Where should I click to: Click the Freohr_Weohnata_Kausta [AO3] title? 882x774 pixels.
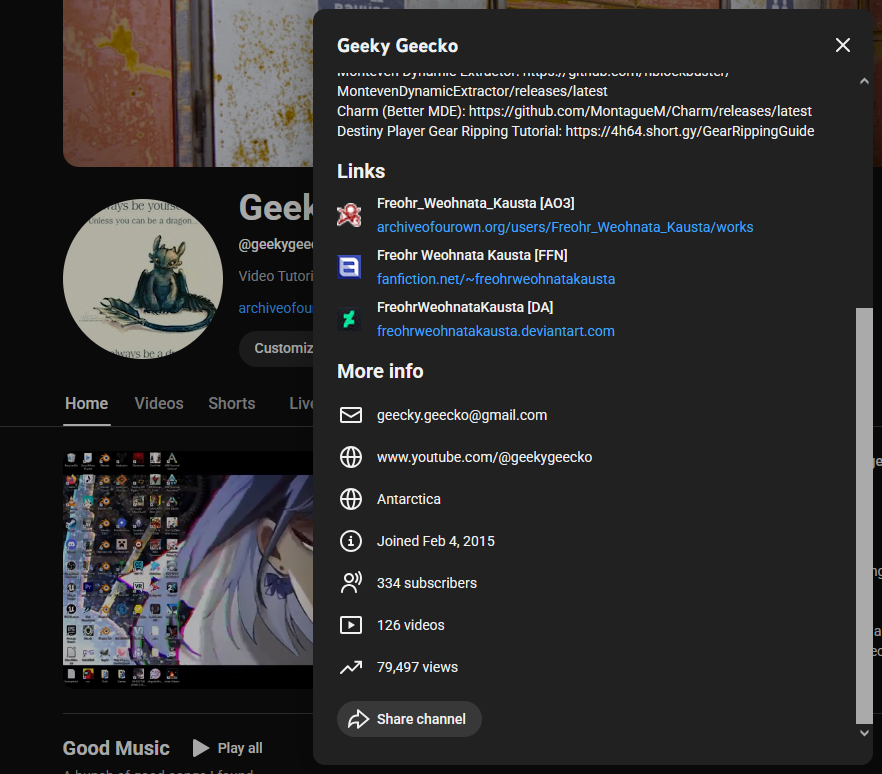tap(475, 203)
